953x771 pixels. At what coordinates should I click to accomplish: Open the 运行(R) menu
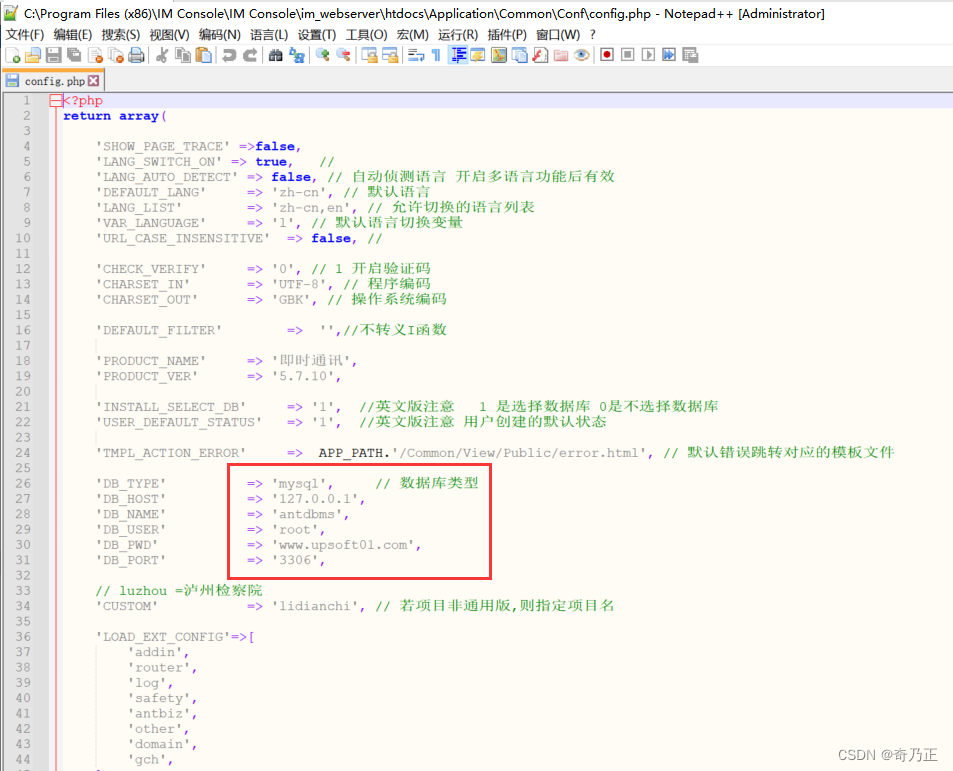coord(458,35)
